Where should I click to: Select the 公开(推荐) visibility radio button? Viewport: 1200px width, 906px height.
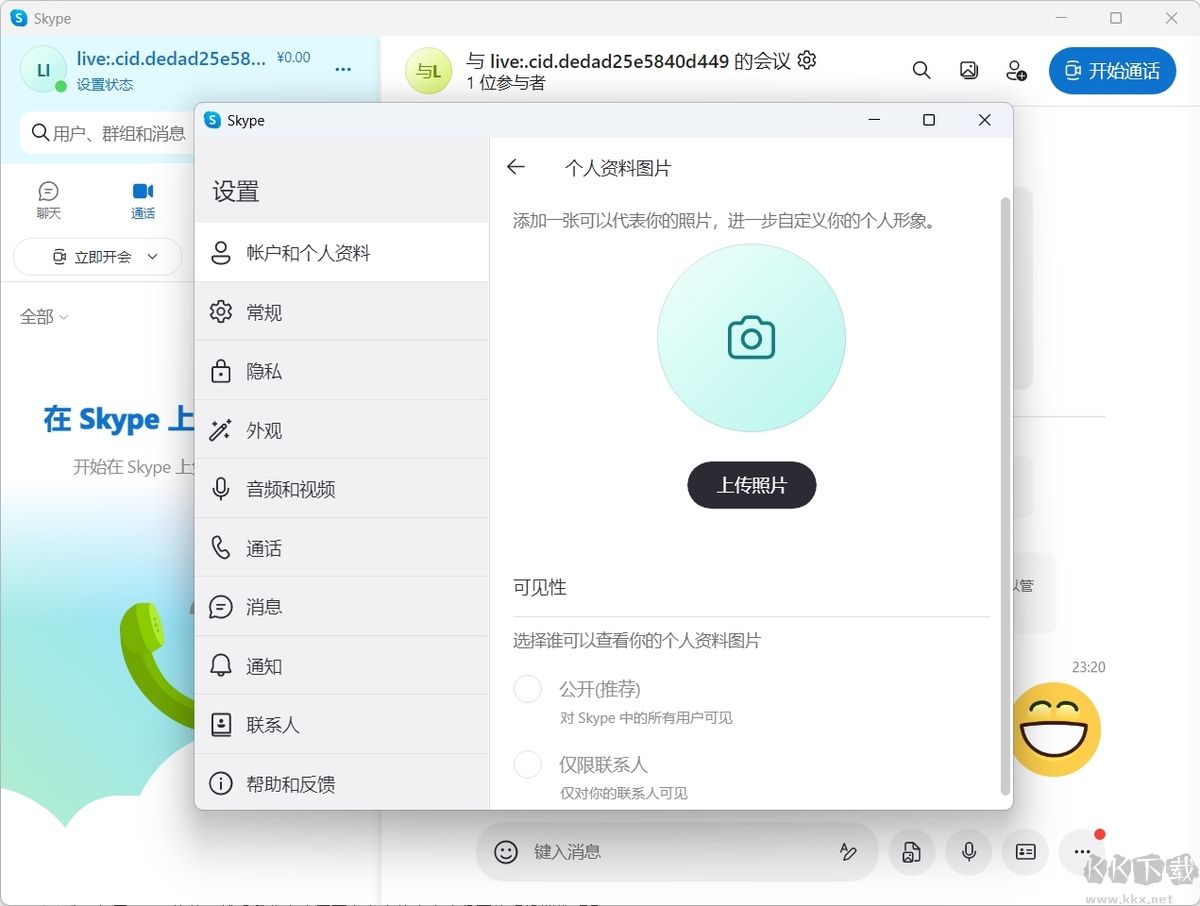pyautogui.click(x=527, y=688)
